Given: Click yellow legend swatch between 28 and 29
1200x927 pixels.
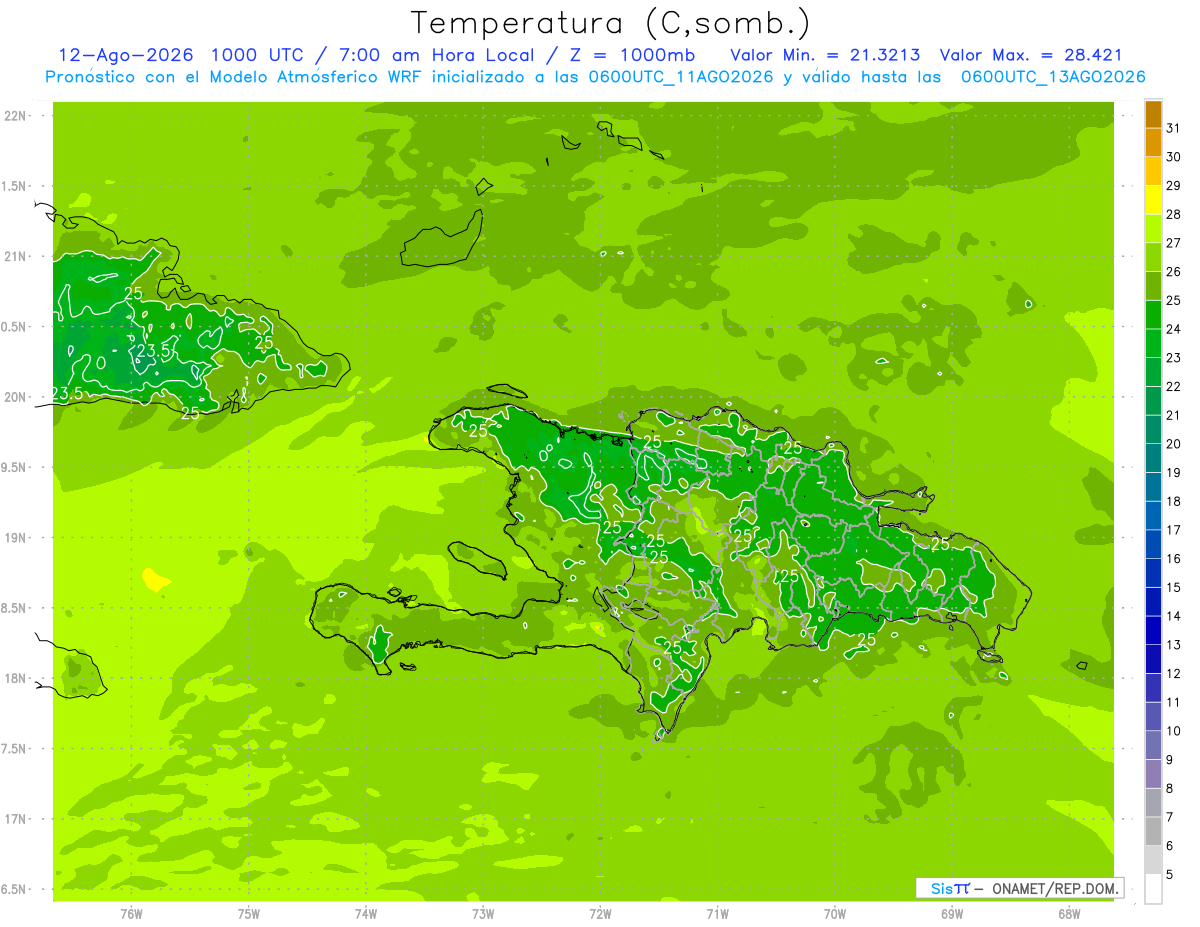Looking at the screenshot, I should pyautogui.click(x=1153, y=200).
